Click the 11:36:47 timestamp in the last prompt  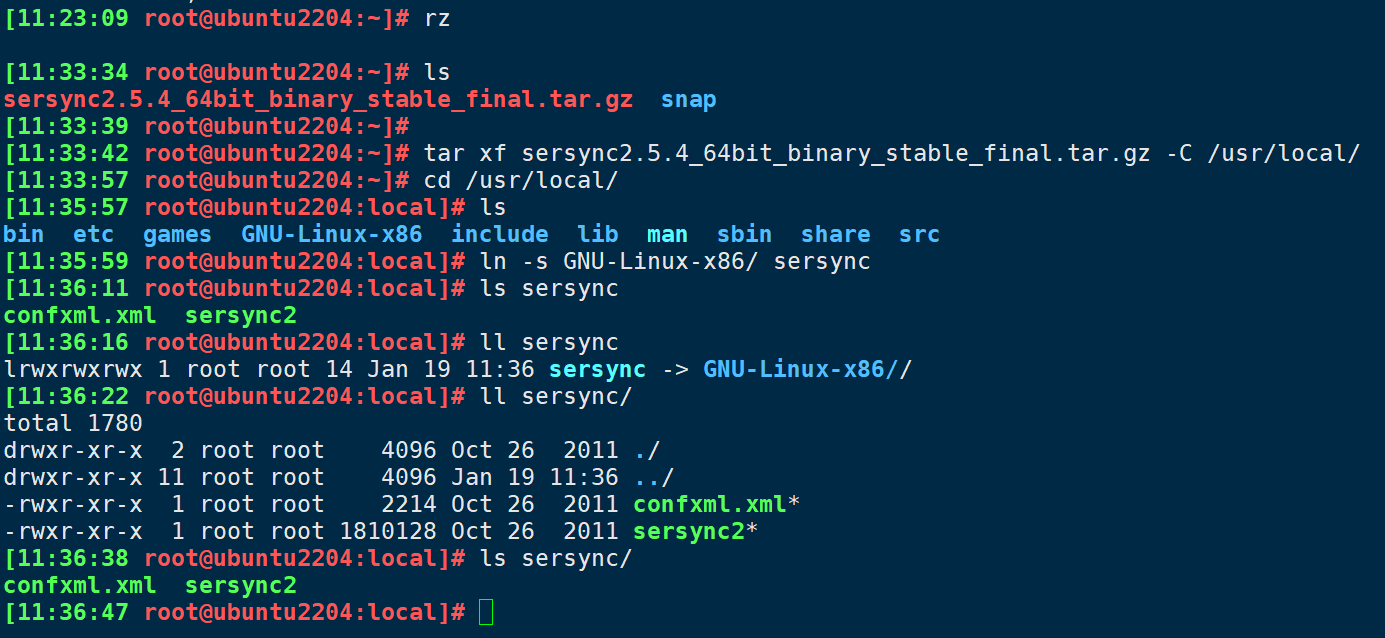pyautogui.click(x=72, y=612)
